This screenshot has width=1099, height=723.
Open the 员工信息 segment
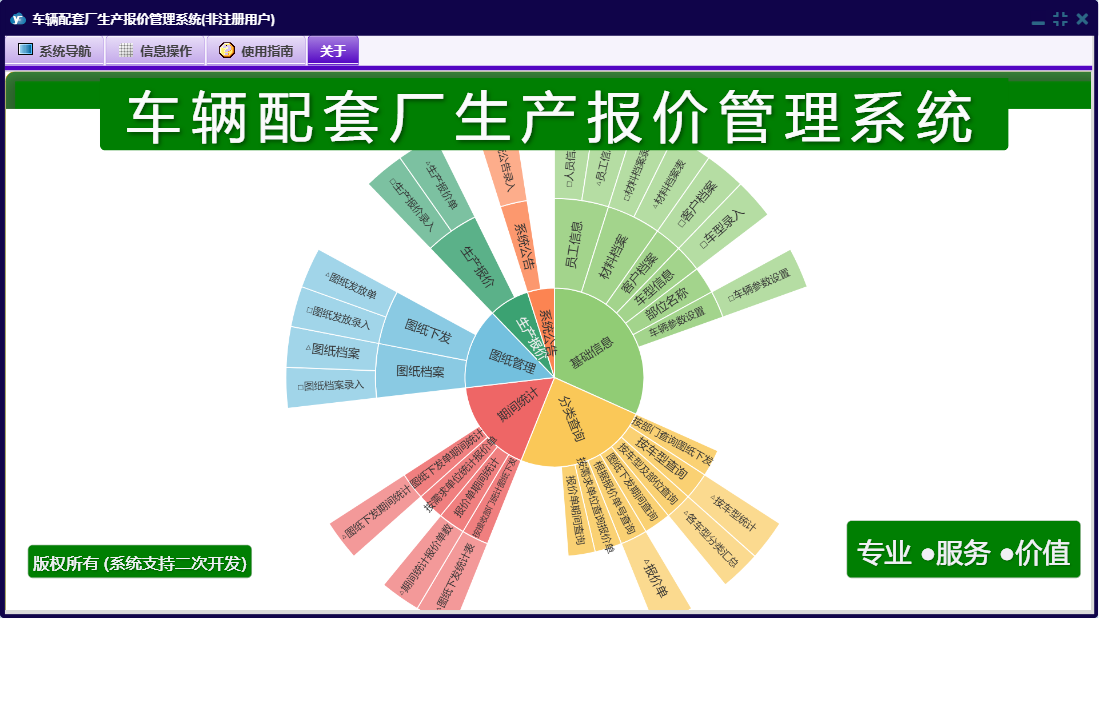point(575,245)
